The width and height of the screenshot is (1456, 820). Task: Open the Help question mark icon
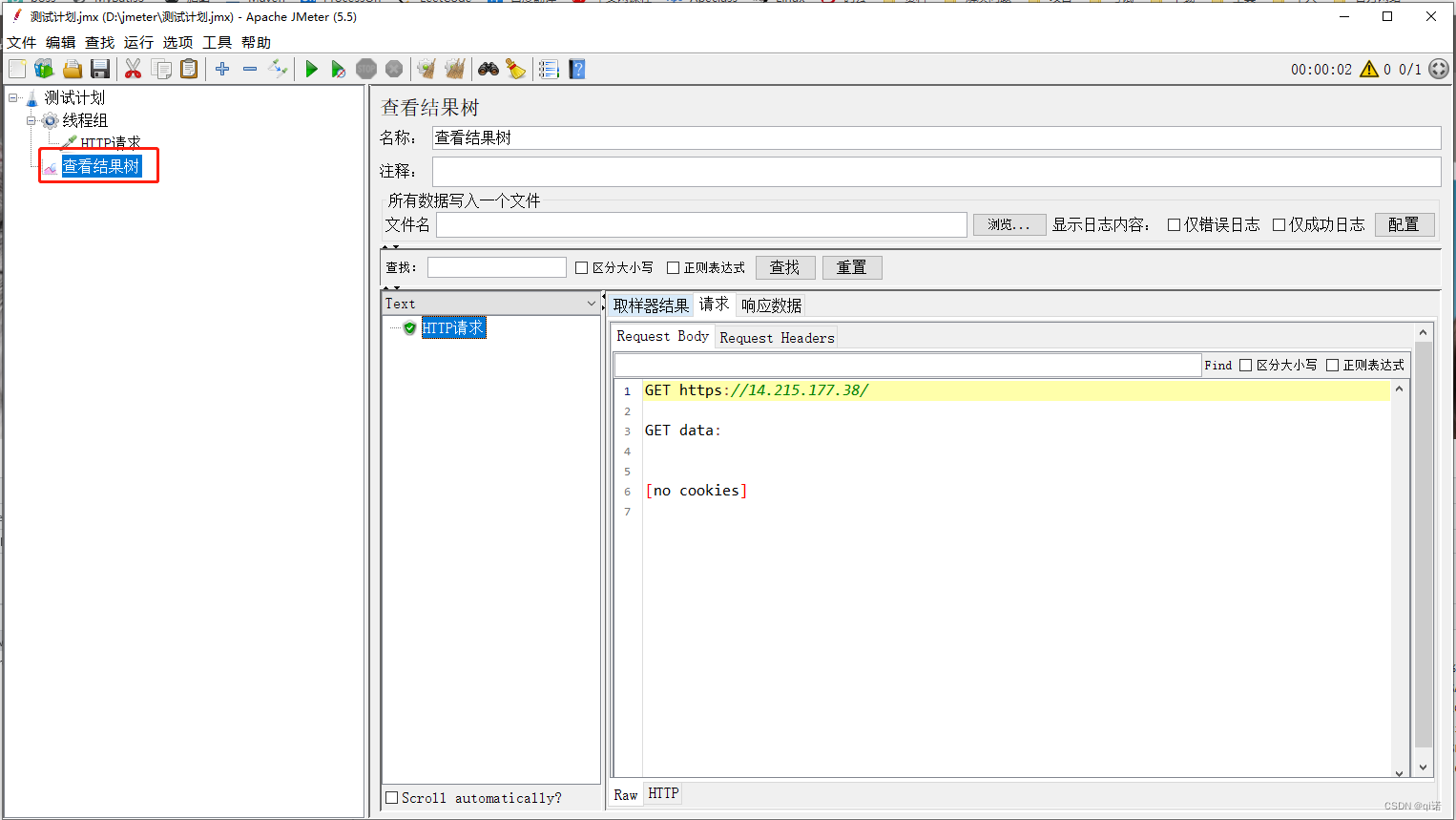(x=577, y=69)
